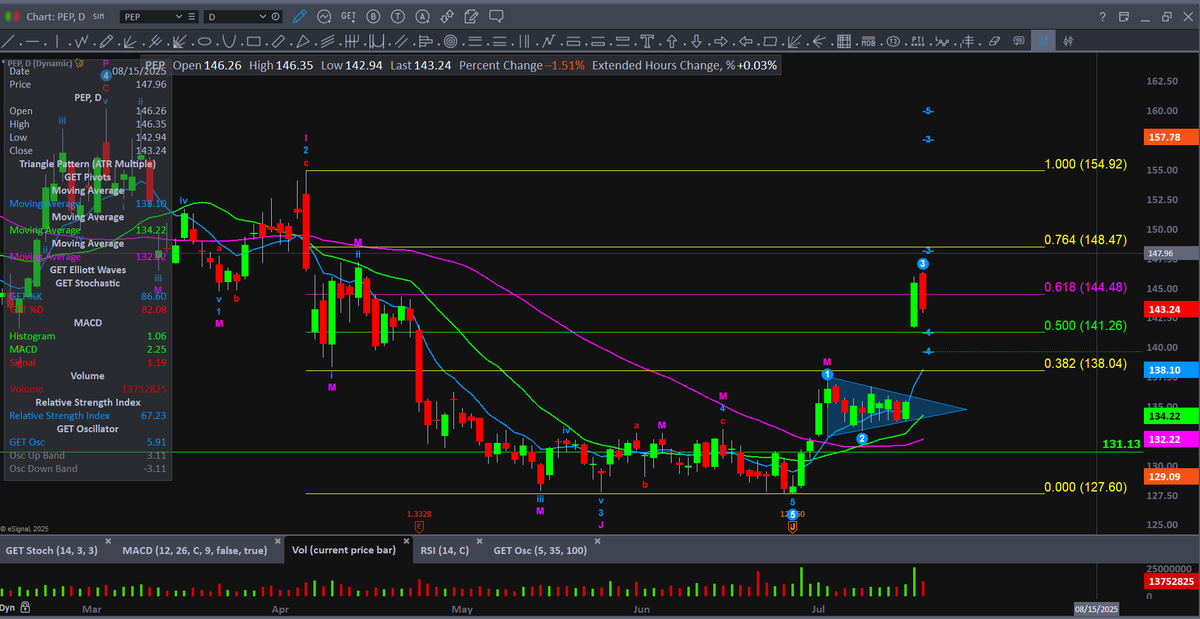Select the vertical line drawing tool
Viewport: 1200px width, 619px height.
point(57,41)
